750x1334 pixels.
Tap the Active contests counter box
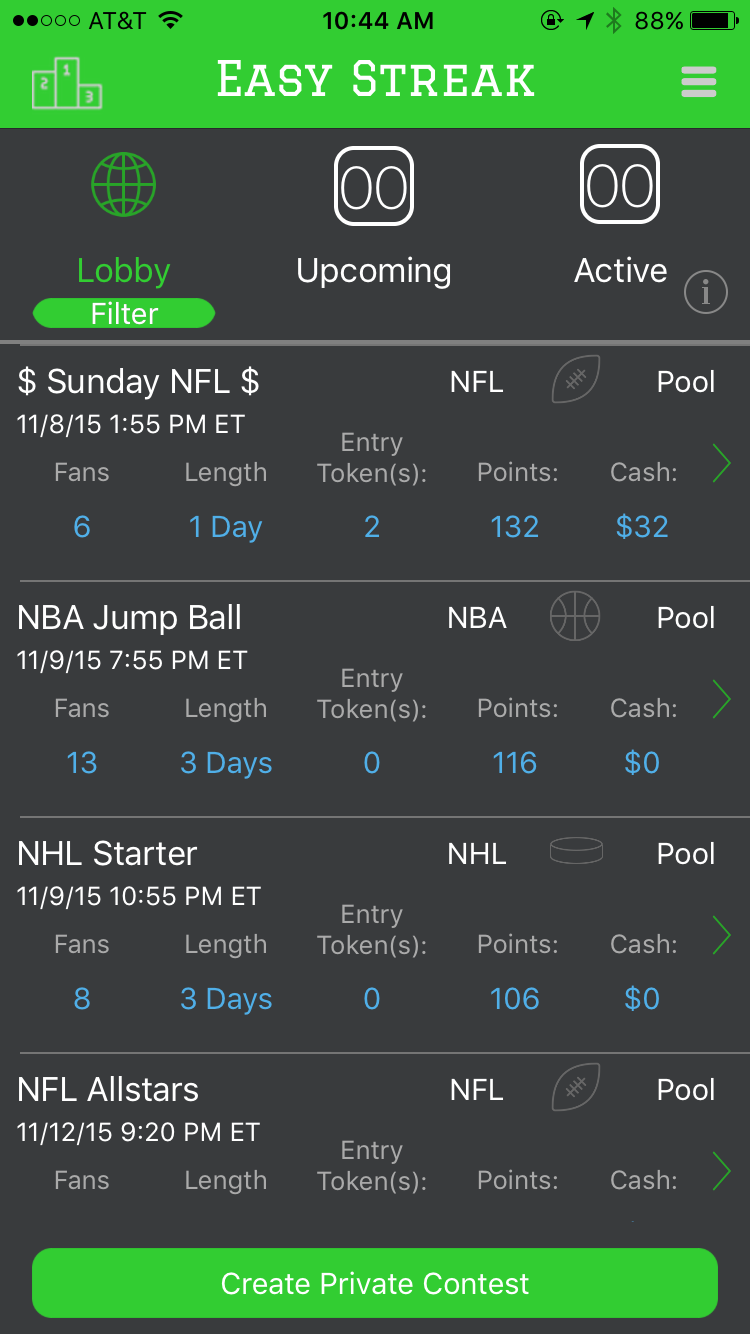coord(620,186)
